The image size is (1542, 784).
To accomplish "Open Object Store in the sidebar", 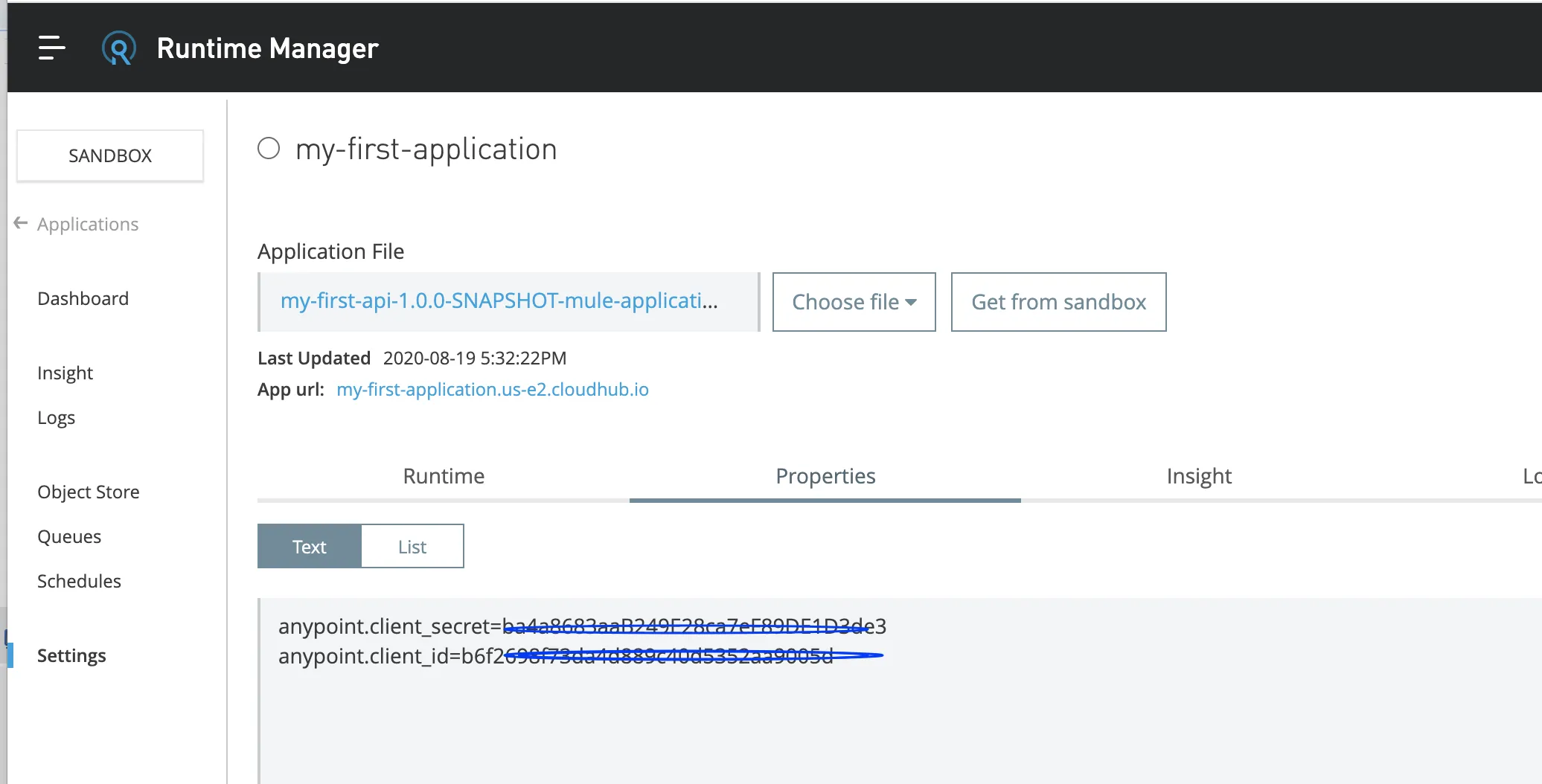I will (89, 492).
